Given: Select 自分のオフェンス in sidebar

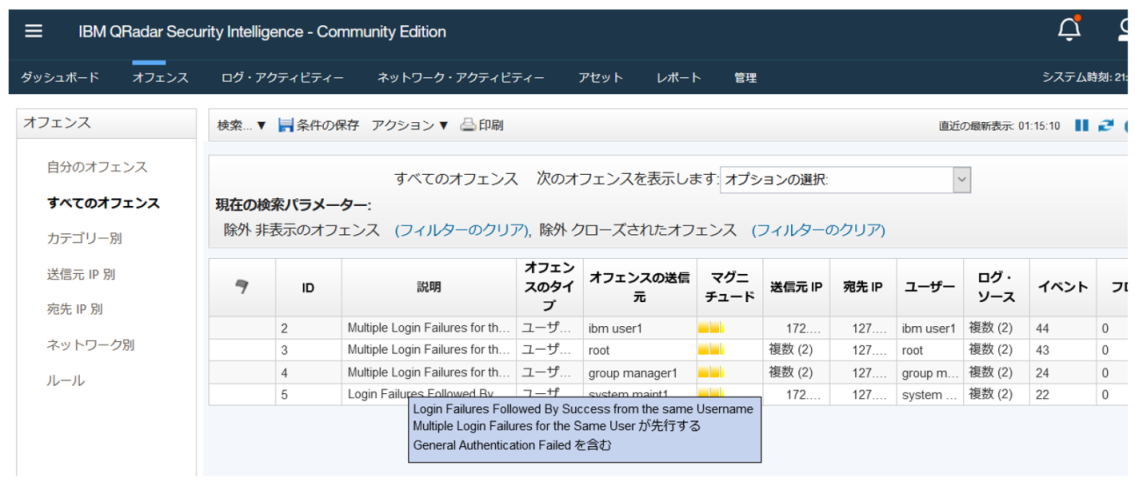Looking at the screenshot, I should point(98,167).
